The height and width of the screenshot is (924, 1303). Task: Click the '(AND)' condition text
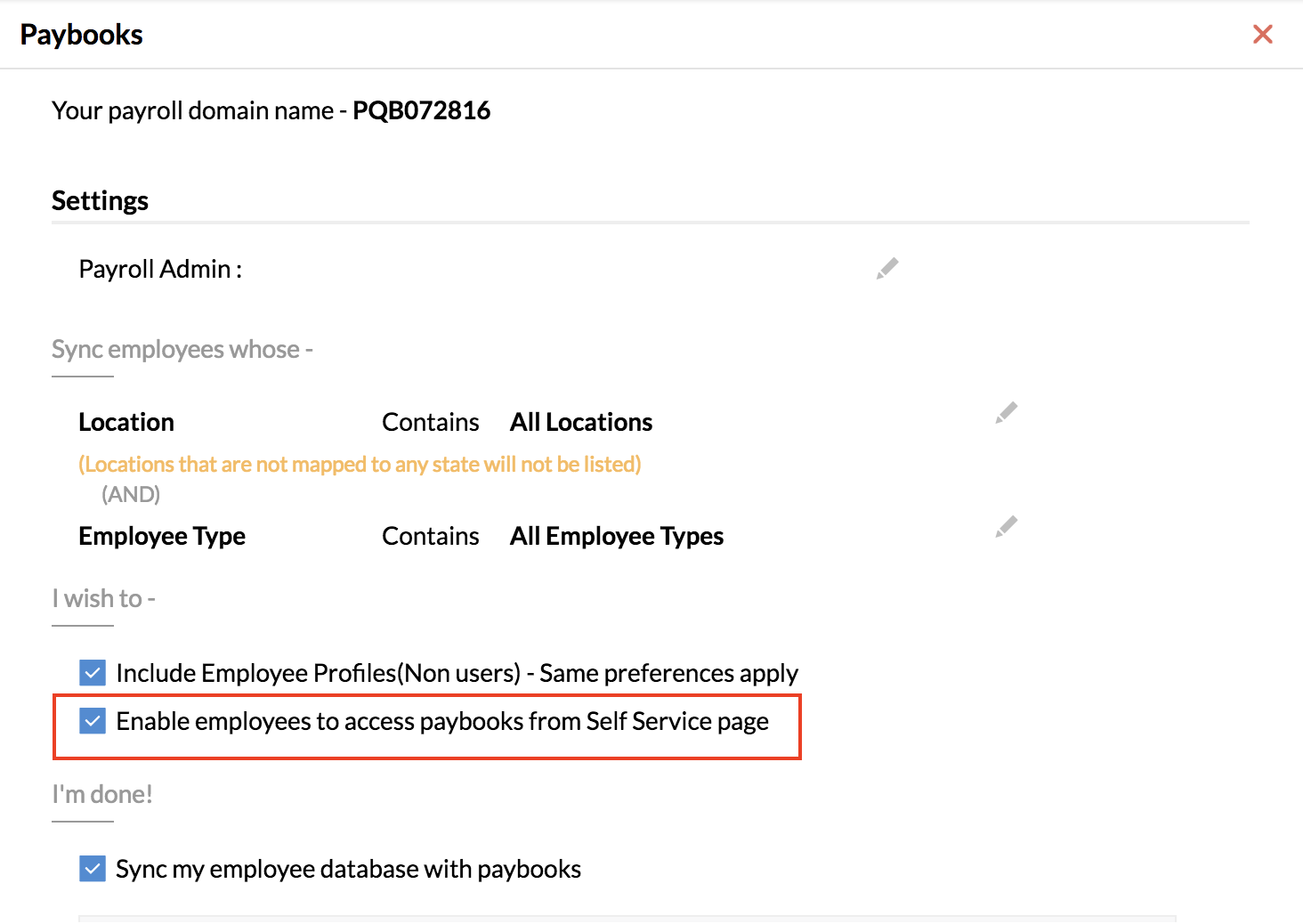click(131, 494)
